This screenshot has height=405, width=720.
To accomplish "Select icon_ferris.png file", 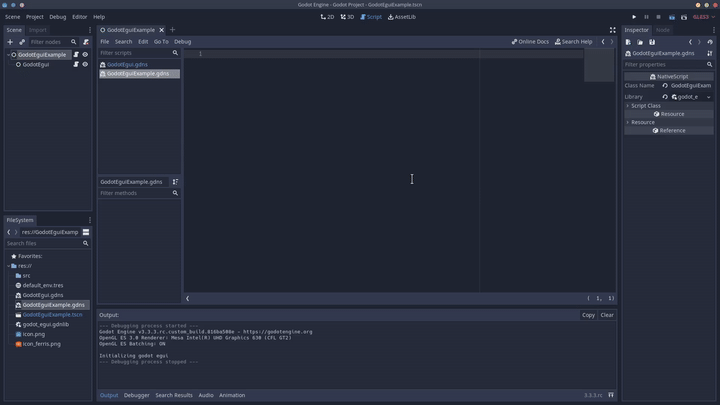I will click(x=41, y=344).
